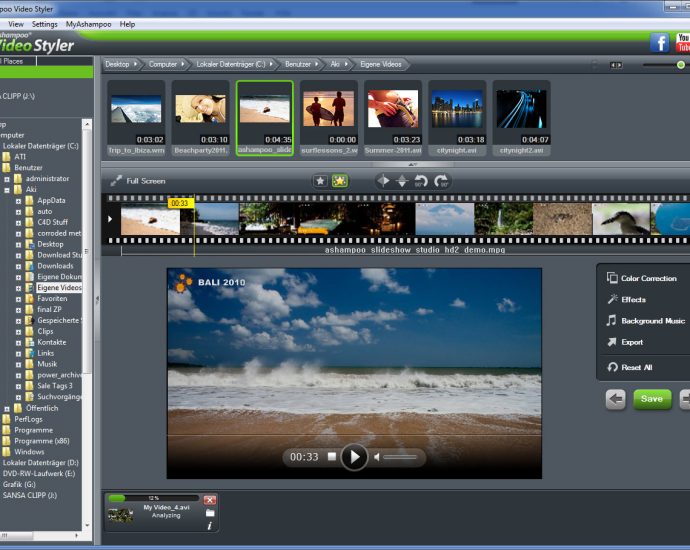Click the single star favorite icon
This screenshot has height=550, width=690.
(320, 181)
